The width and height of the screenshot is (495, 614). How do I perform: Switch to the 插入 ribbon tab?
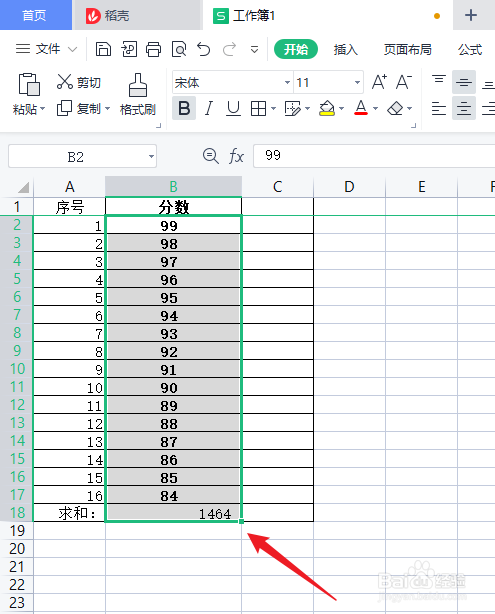tap(345, 50)
